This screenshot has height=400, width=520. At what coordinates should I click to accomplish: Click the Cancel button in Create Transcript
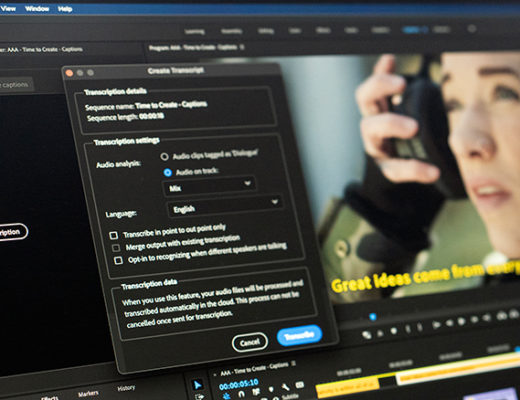pyautogui.click(x=250, y=342)
